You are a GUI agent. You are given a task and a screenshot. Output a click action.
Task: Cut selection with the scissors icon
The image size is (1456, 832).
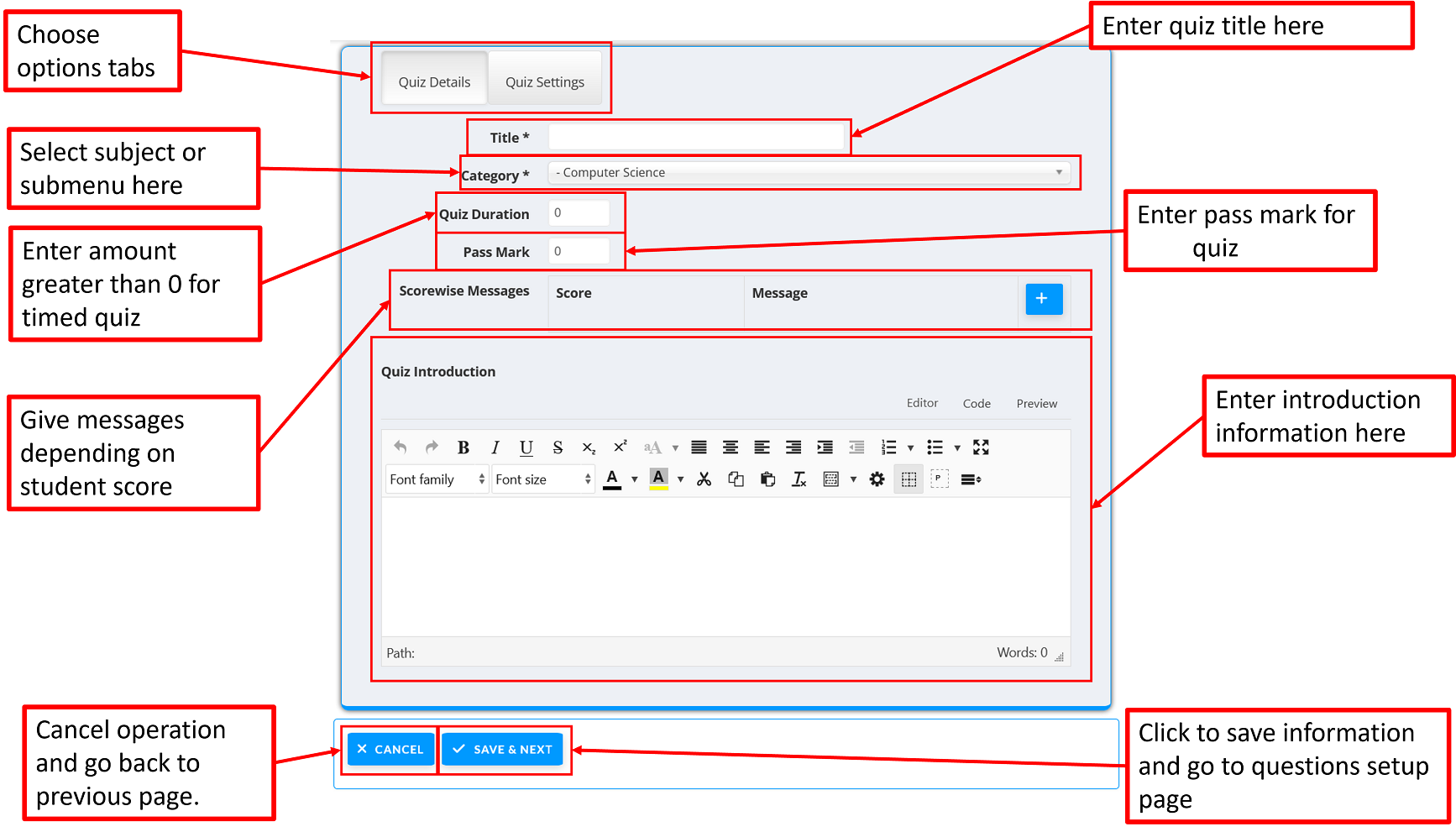pos(704,479)
